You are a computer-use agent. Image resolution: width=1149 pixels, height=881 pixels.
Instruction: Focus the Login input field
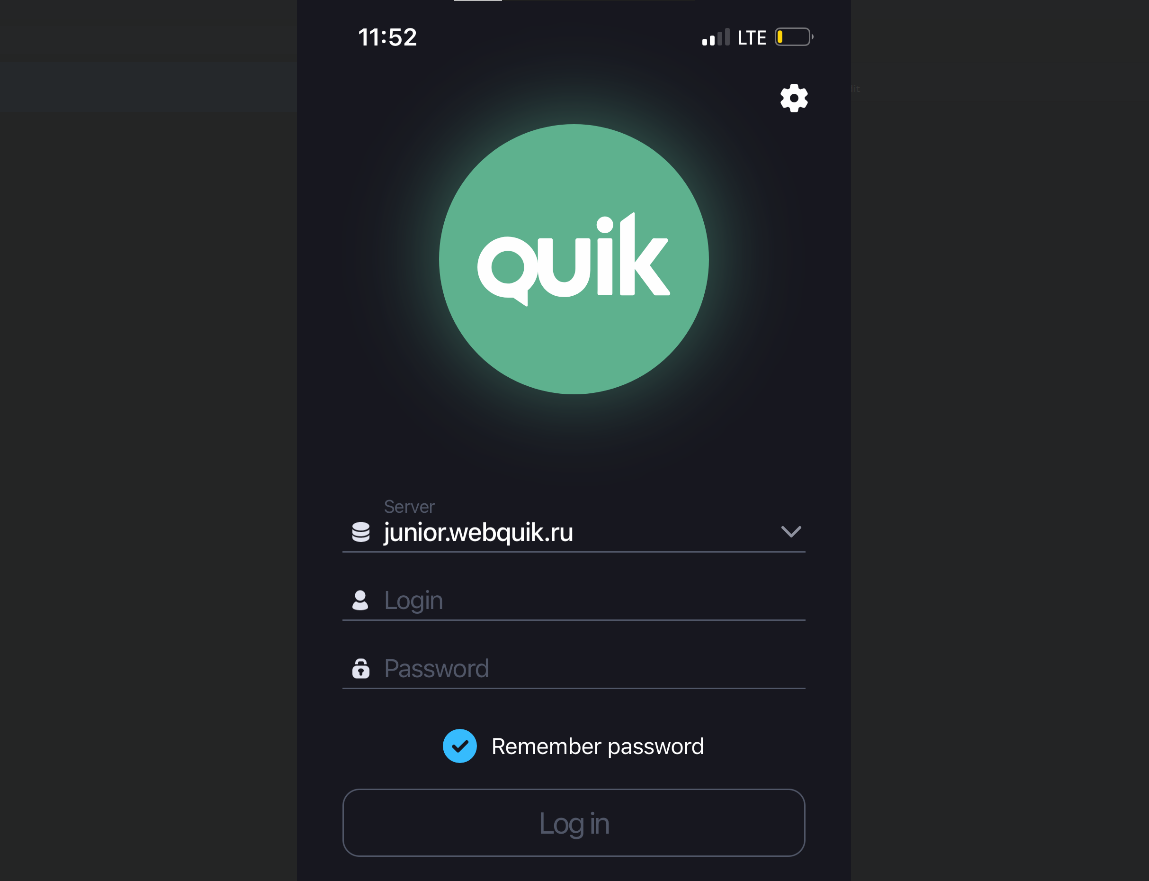click(574, 600)
